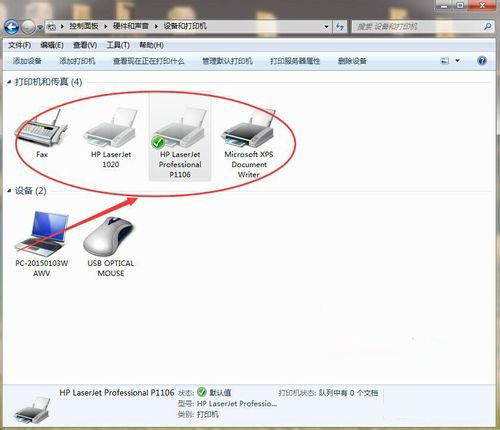Click the search magnifier icon

488,26
